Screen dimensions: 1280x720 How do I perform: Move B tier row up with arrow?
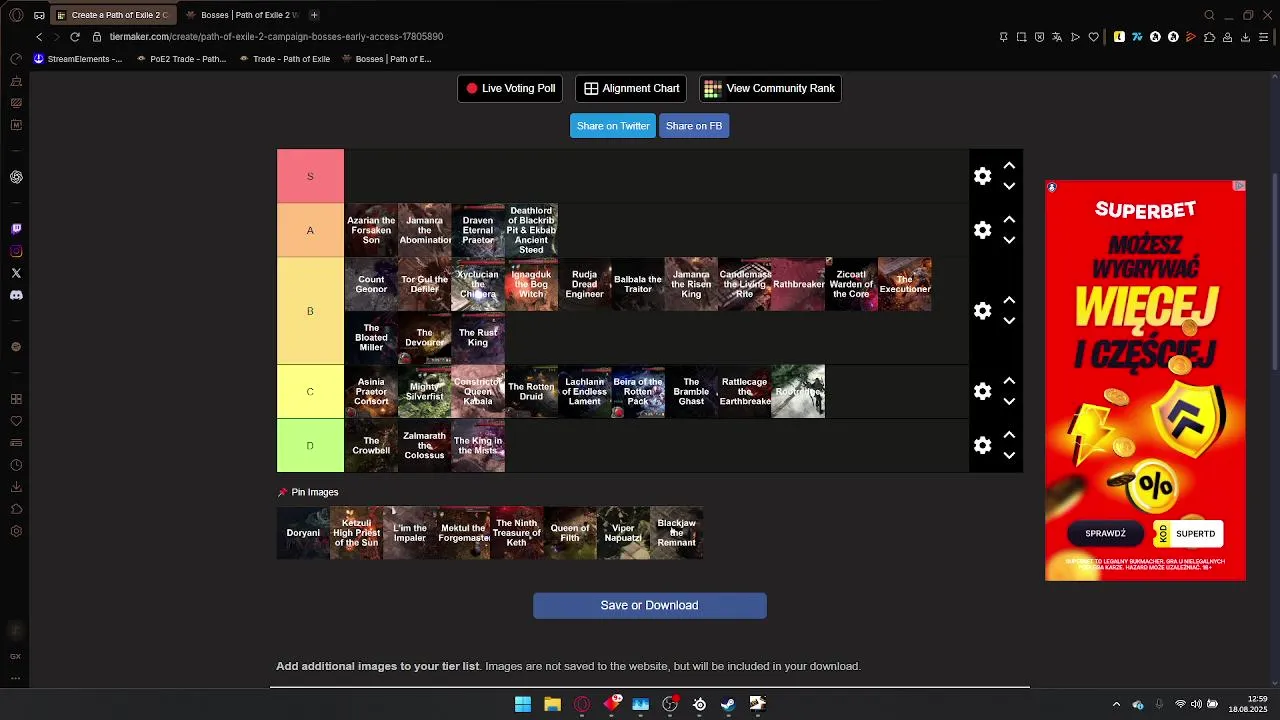click(x=1009, y=301)
